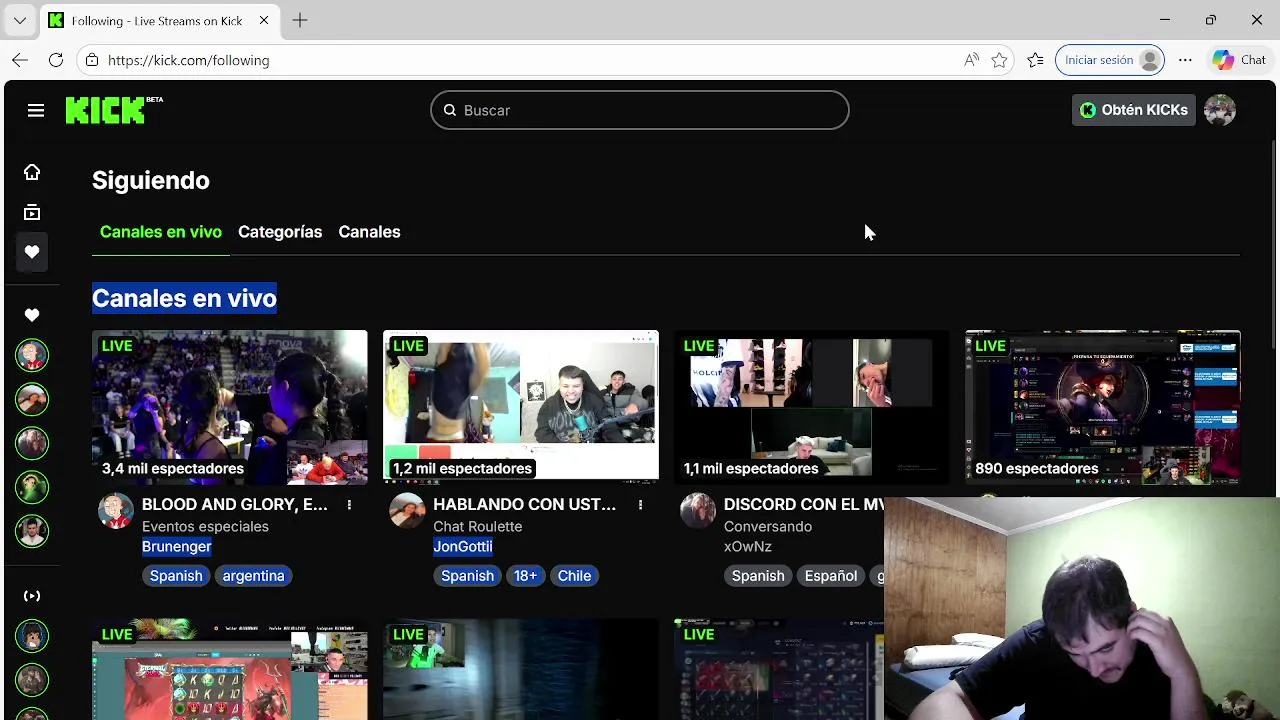The width and height of the screenshot is (1280, 720).
Task: Open DISCORD CON EL stream thumbnail
Action: (812, 407)
